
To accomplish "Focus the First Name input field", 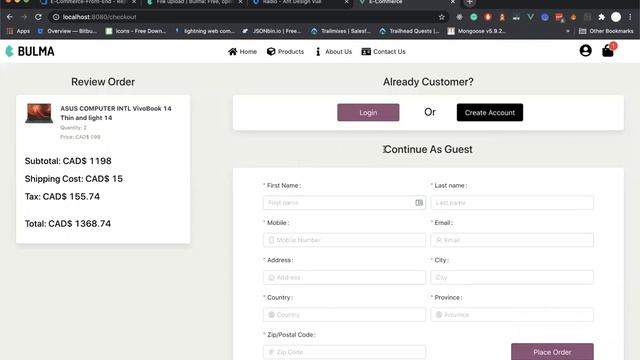I will 344,202.
